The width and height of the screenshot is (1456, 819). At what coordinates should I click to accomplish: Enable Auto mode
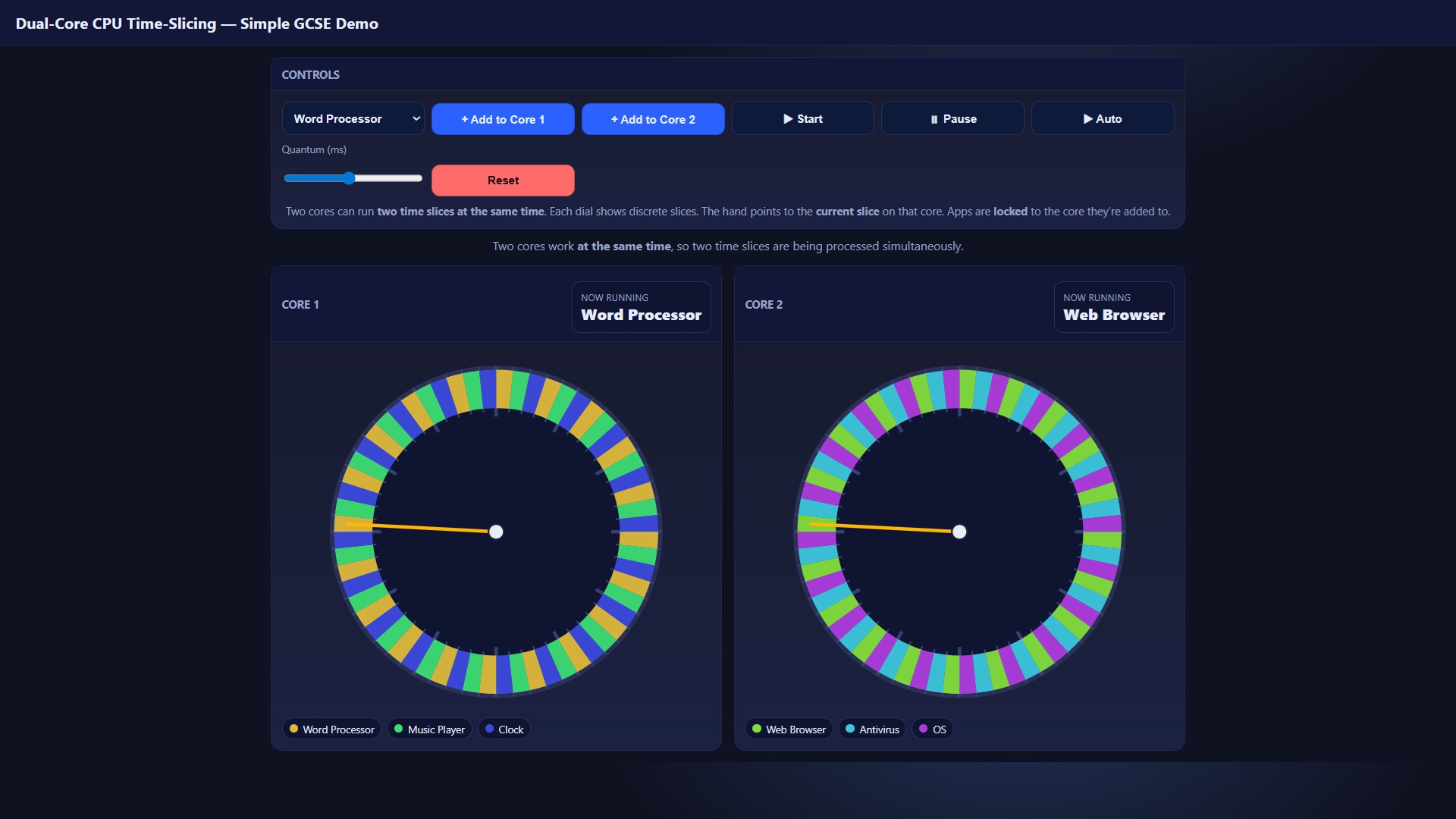point(1102,119)
